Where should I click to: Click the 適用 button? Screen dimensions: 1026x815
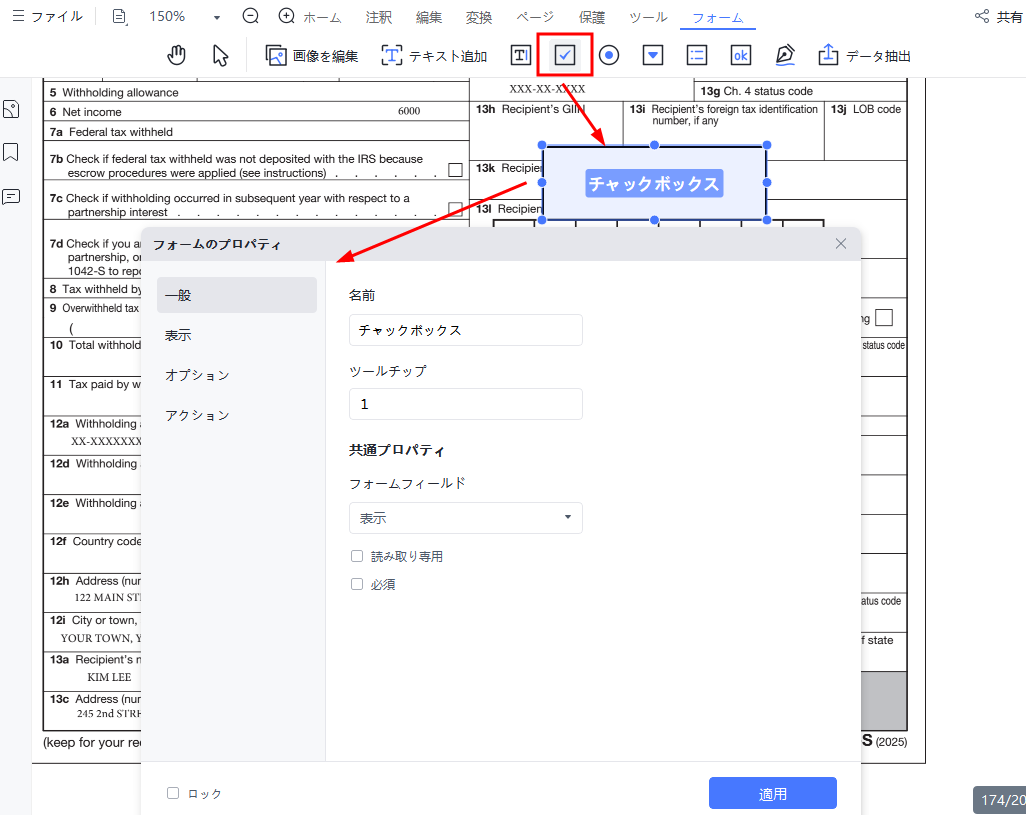pos(772,793)
